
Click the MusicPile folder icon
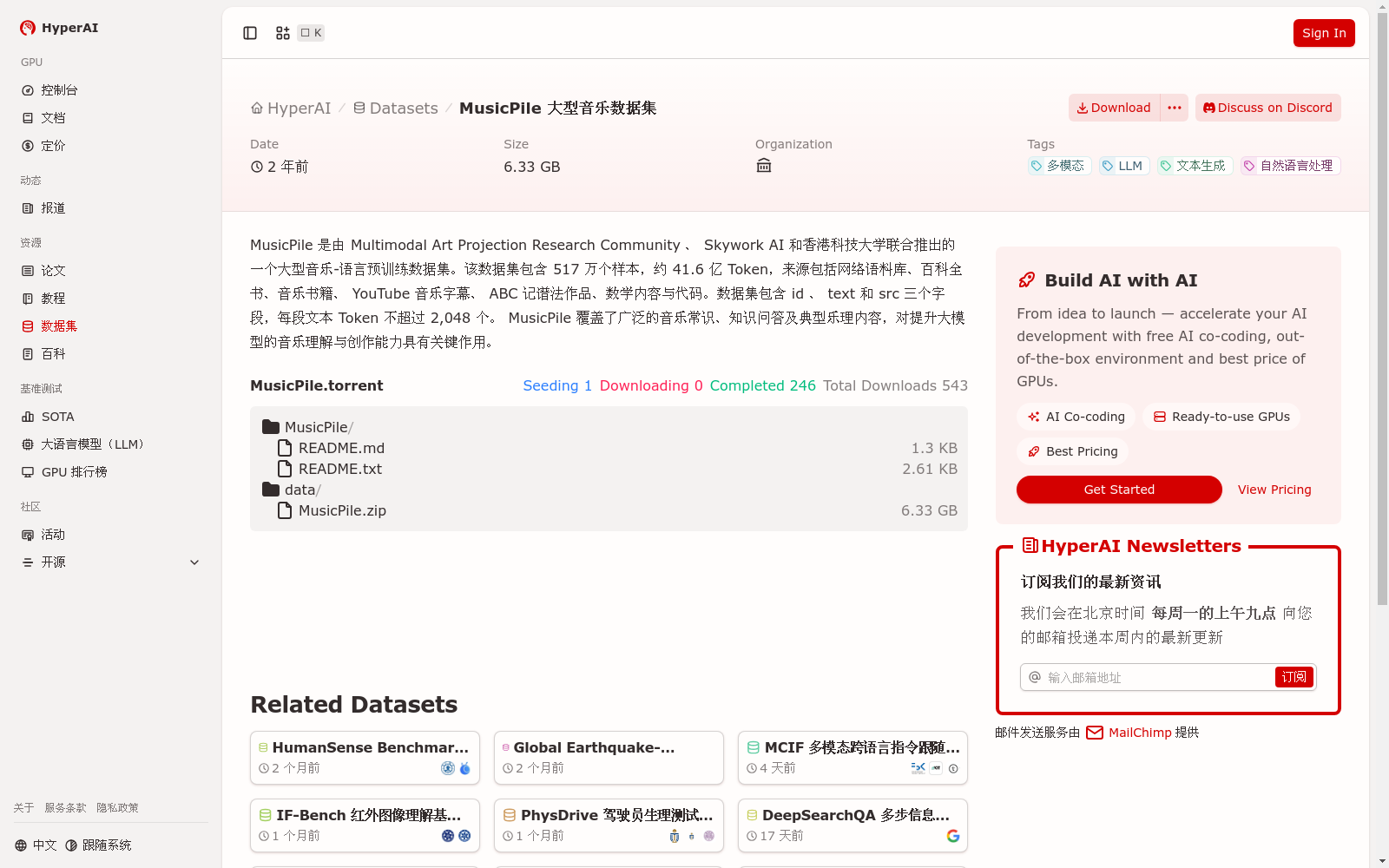coord(271,427)
